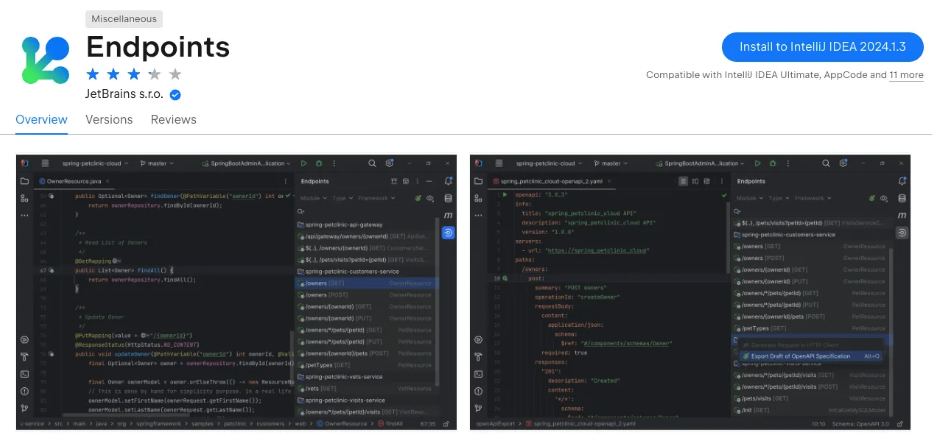Toggle preview-only view mode in right screenshot

point(707,181)
